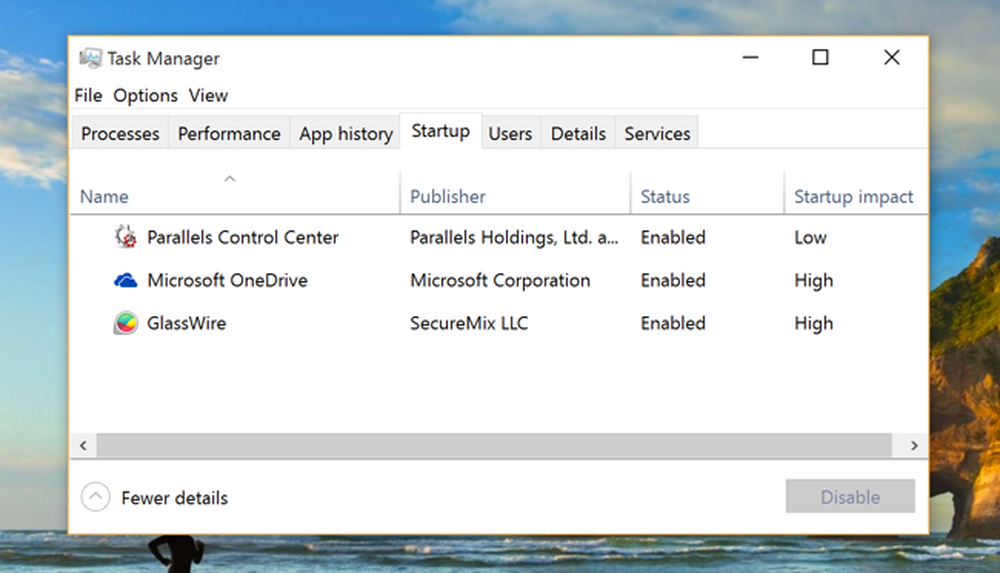Viewport: 1000px width, 573px height.
Task: Click the Parallels Holdings, Ltd. publisher cell
Action: (514, 237)
